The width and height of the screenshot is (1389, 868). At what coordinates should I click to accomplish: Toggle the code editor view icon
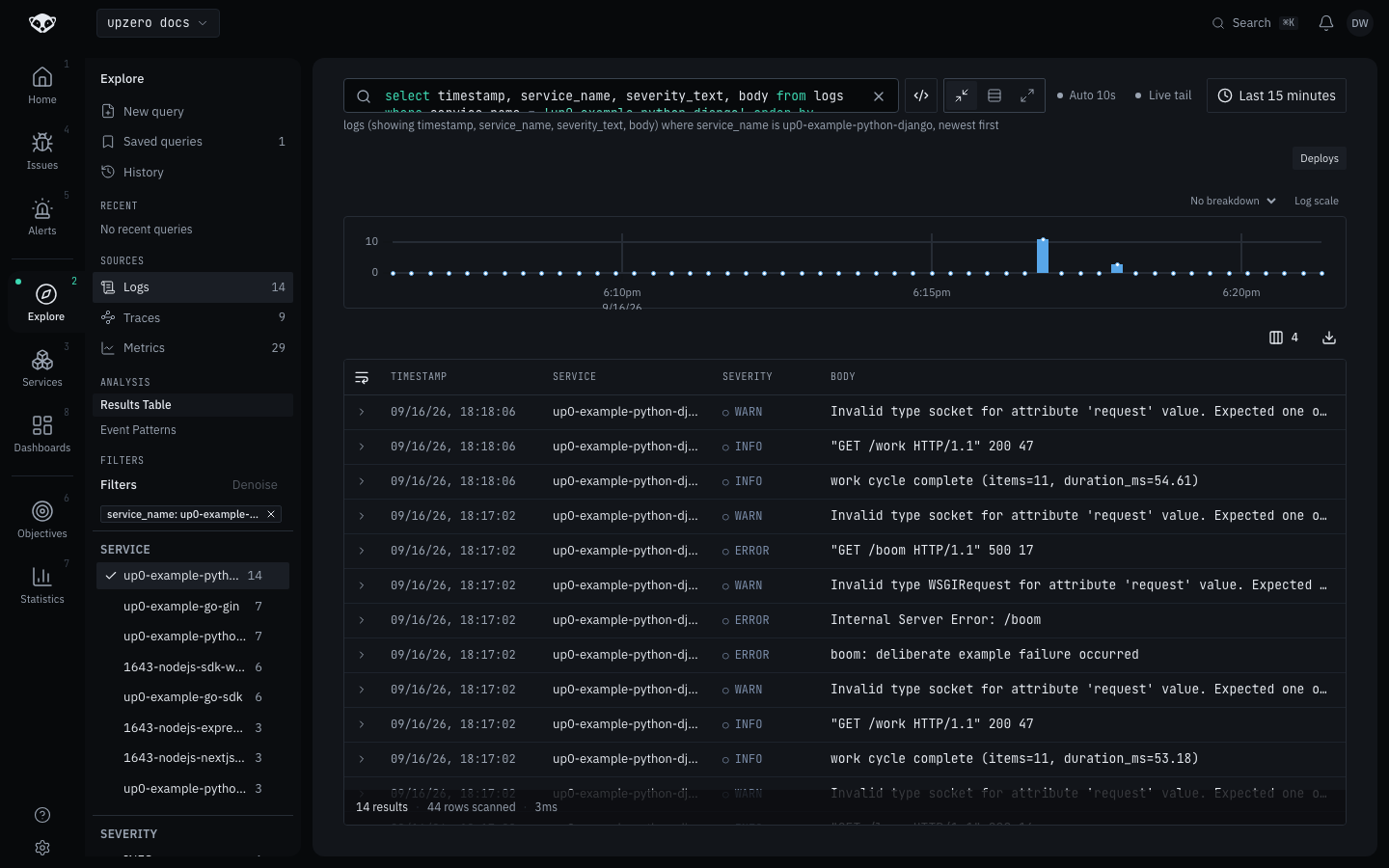921,95
